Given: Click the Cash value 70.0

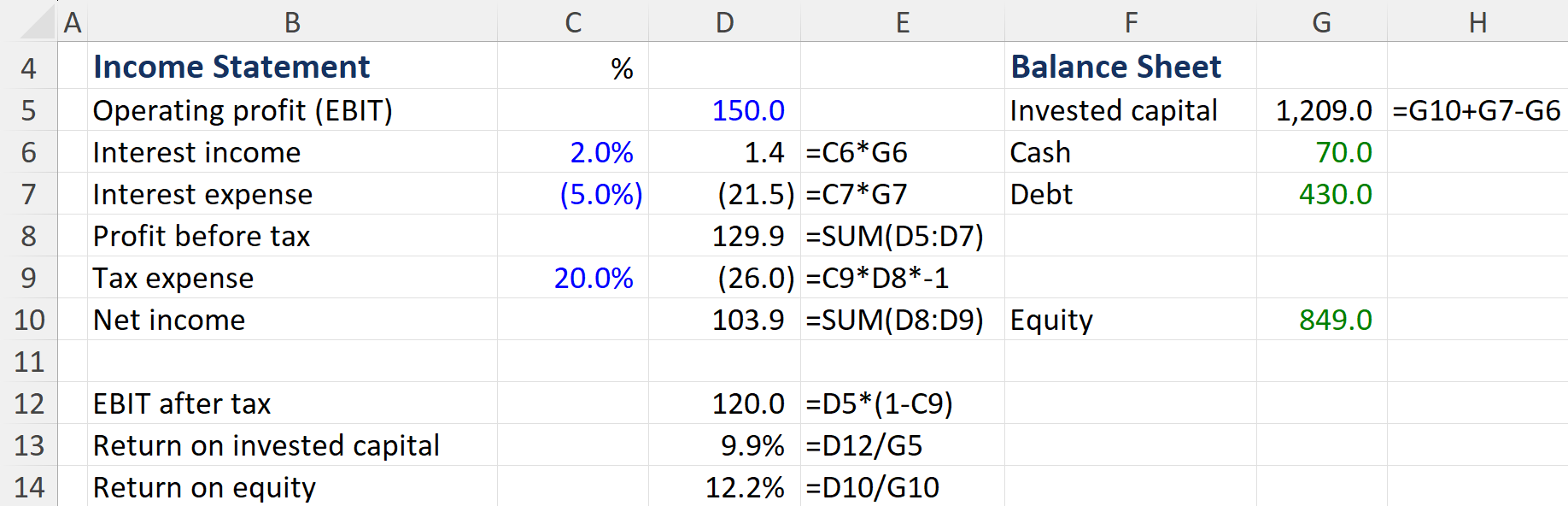Looking at the screenshot, I should pyautogui.click(x=1343, y=152).
